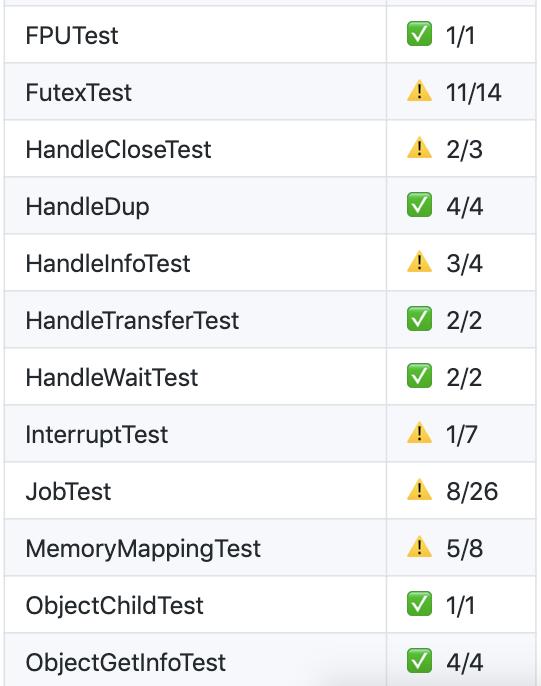Select the warning icon beside HandleInfoTest
The image size is (541, 686).
click(419, 262)
